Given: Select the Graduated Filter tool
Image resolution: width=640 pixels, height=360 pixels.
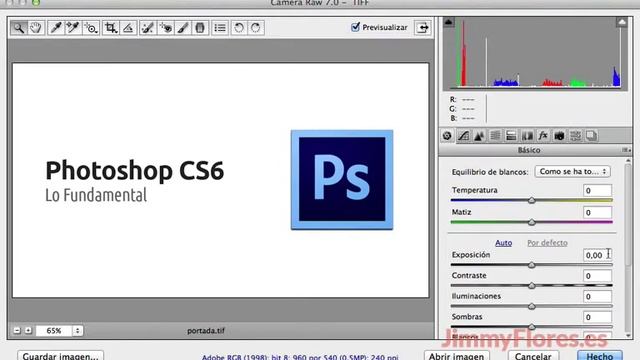Looking at the screenshot, I should click(x=200, y=28).
